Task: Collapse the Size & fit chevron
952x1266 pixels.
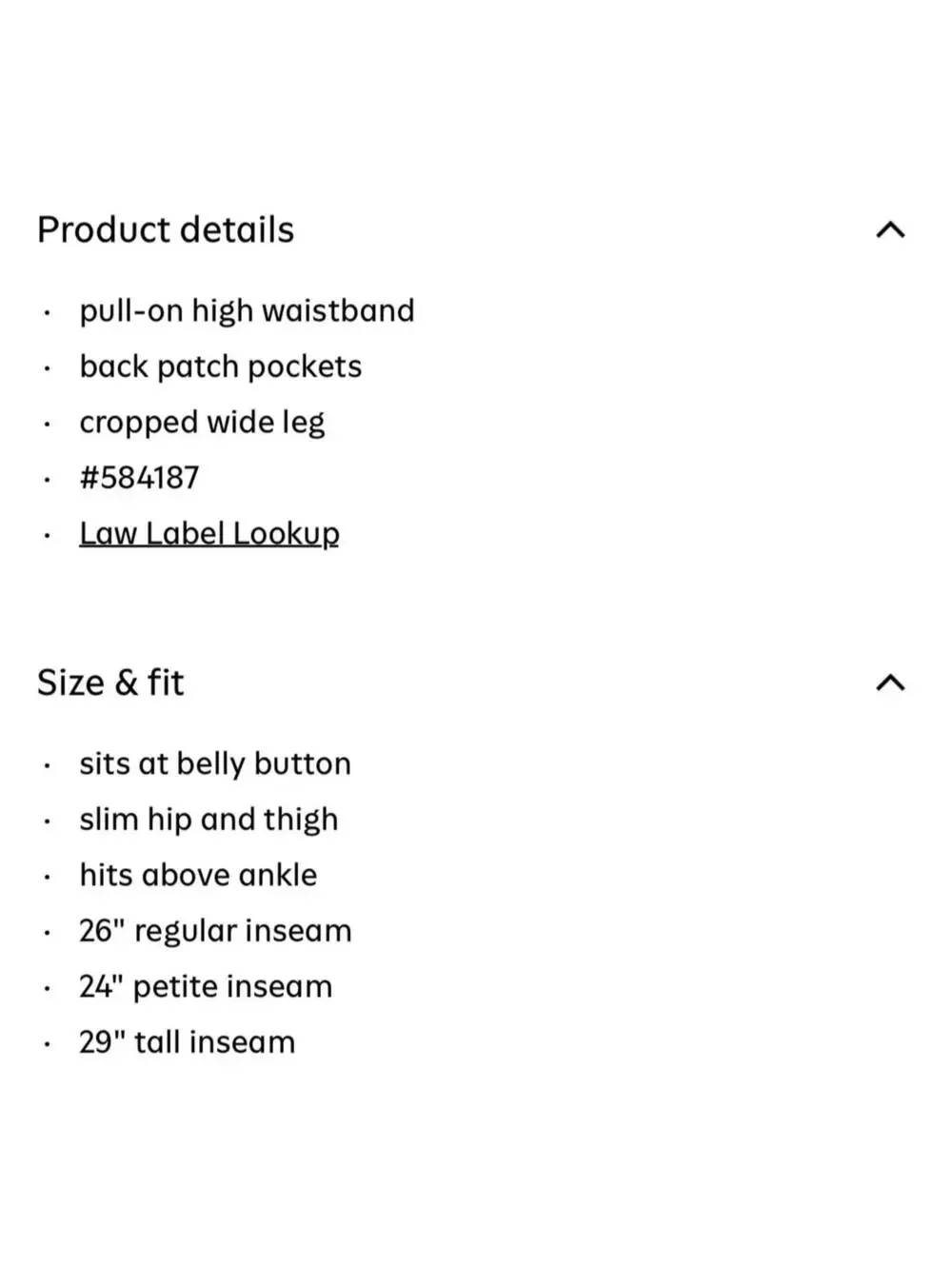Action: tap(890, 682)
